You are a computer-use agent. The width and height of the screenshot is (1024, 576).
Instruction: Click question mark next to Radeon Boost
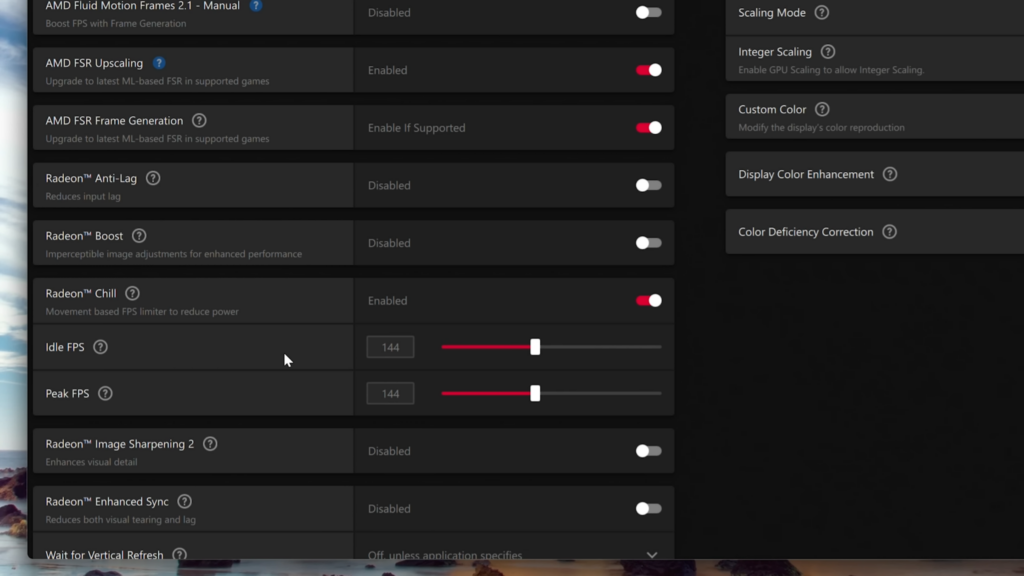pos(139,236)
